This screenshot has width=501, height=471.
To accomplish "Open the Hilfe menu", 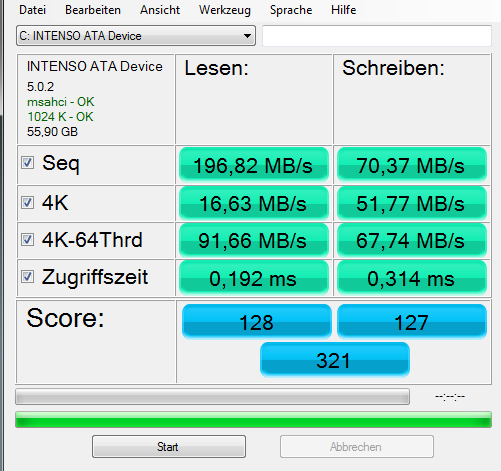I will point(344,10).
